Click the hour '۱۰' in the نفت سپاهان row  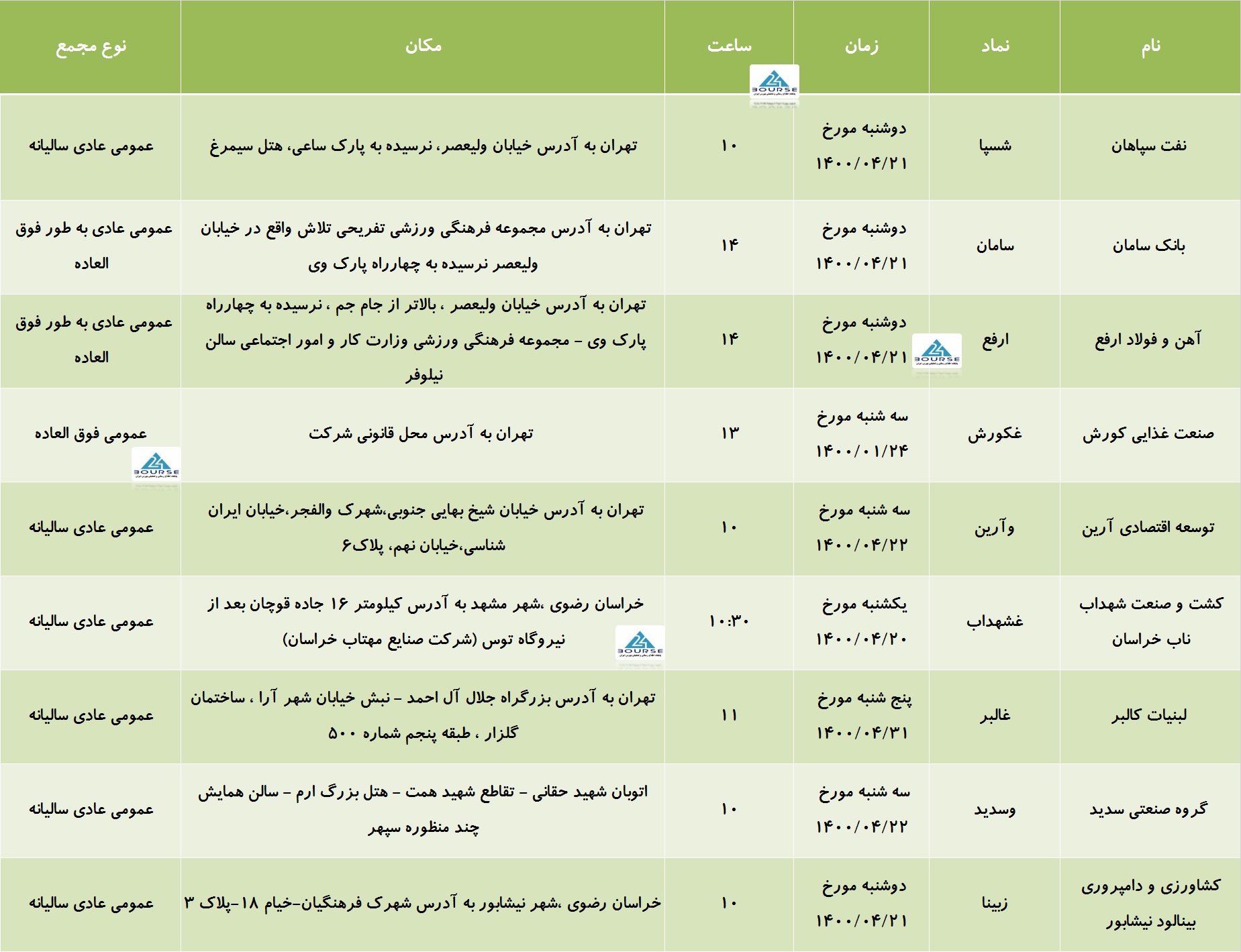pos(729,146)
